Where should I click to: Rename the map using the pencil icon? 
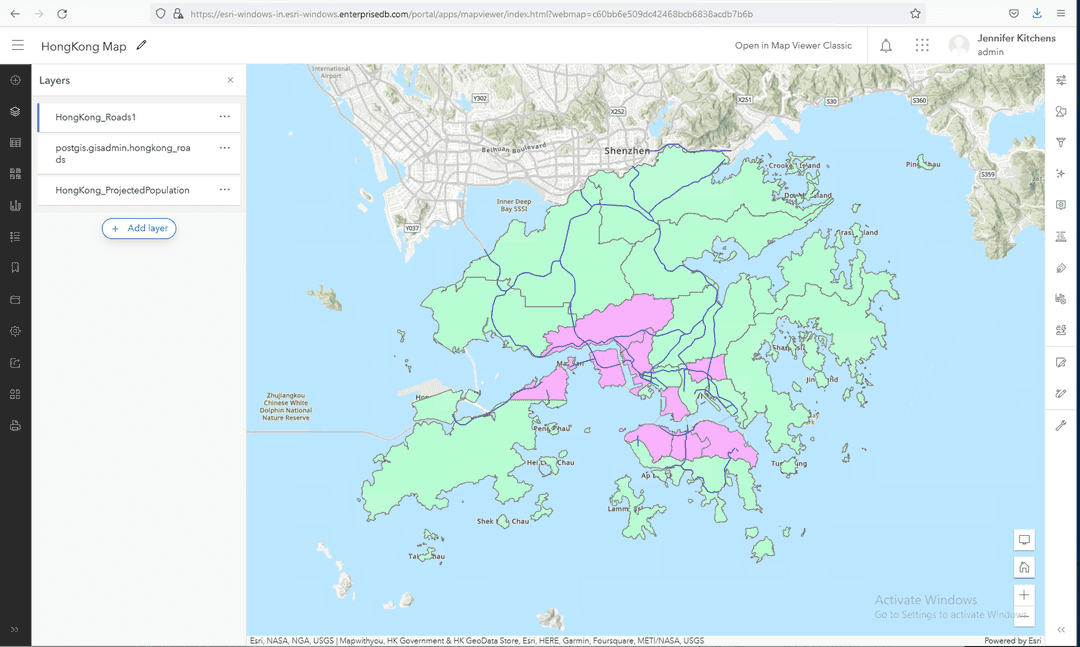pyautogui.click(x=141, y=45)
